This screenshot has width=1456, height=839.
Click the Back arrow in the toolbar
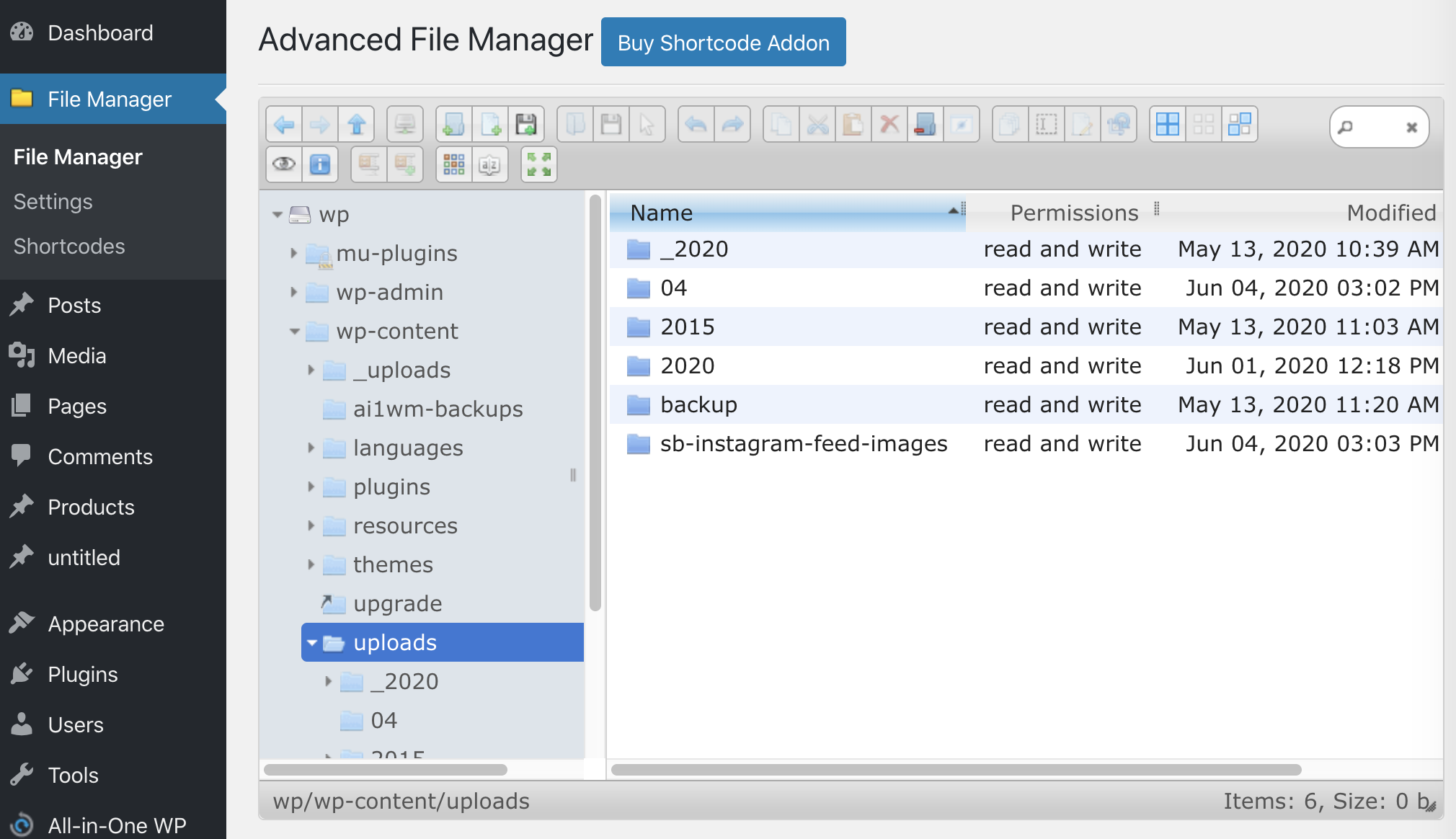click(x=284, y=125)
